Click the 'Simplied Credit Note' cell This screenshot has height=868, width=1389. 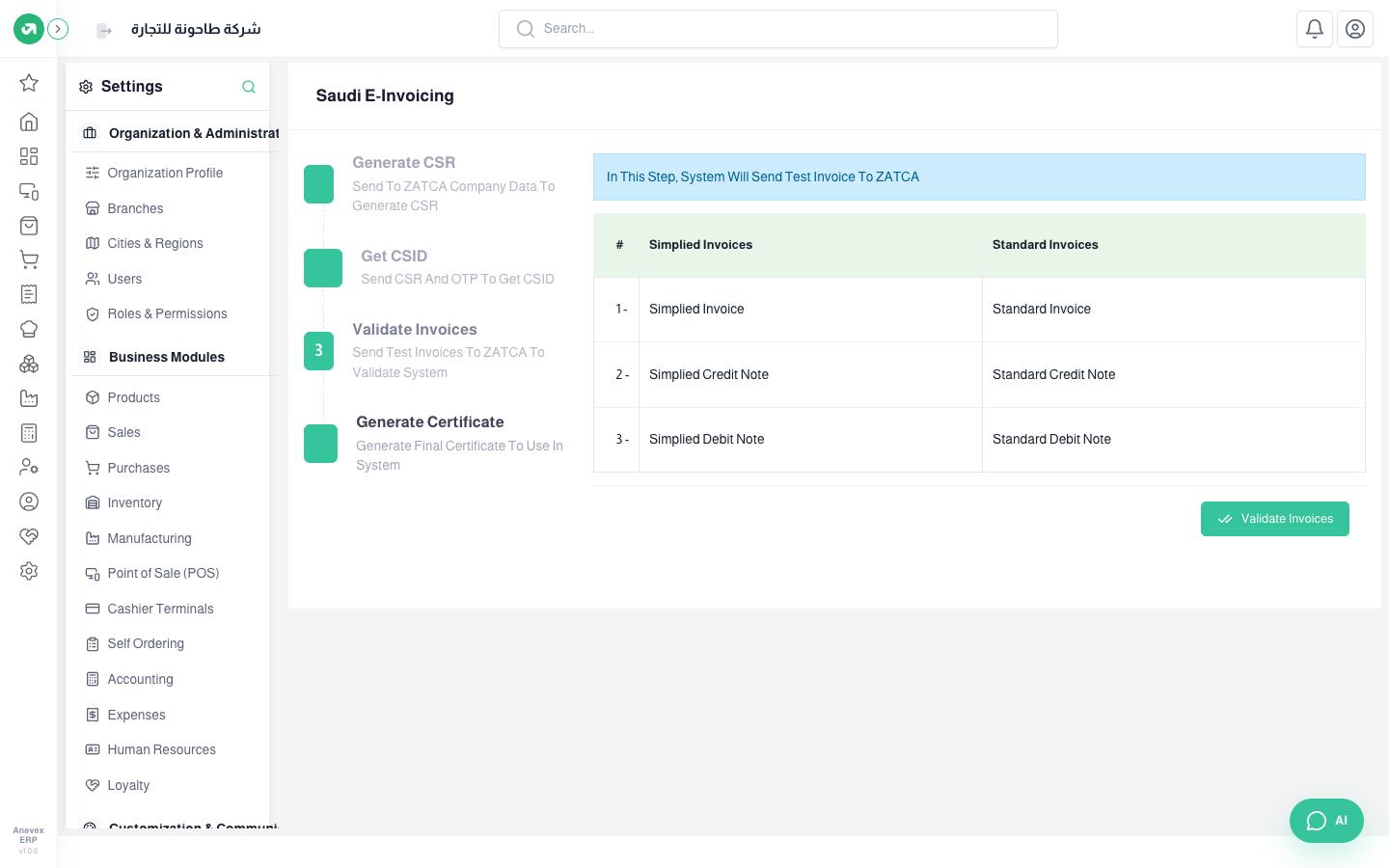[x=810, y=374]
